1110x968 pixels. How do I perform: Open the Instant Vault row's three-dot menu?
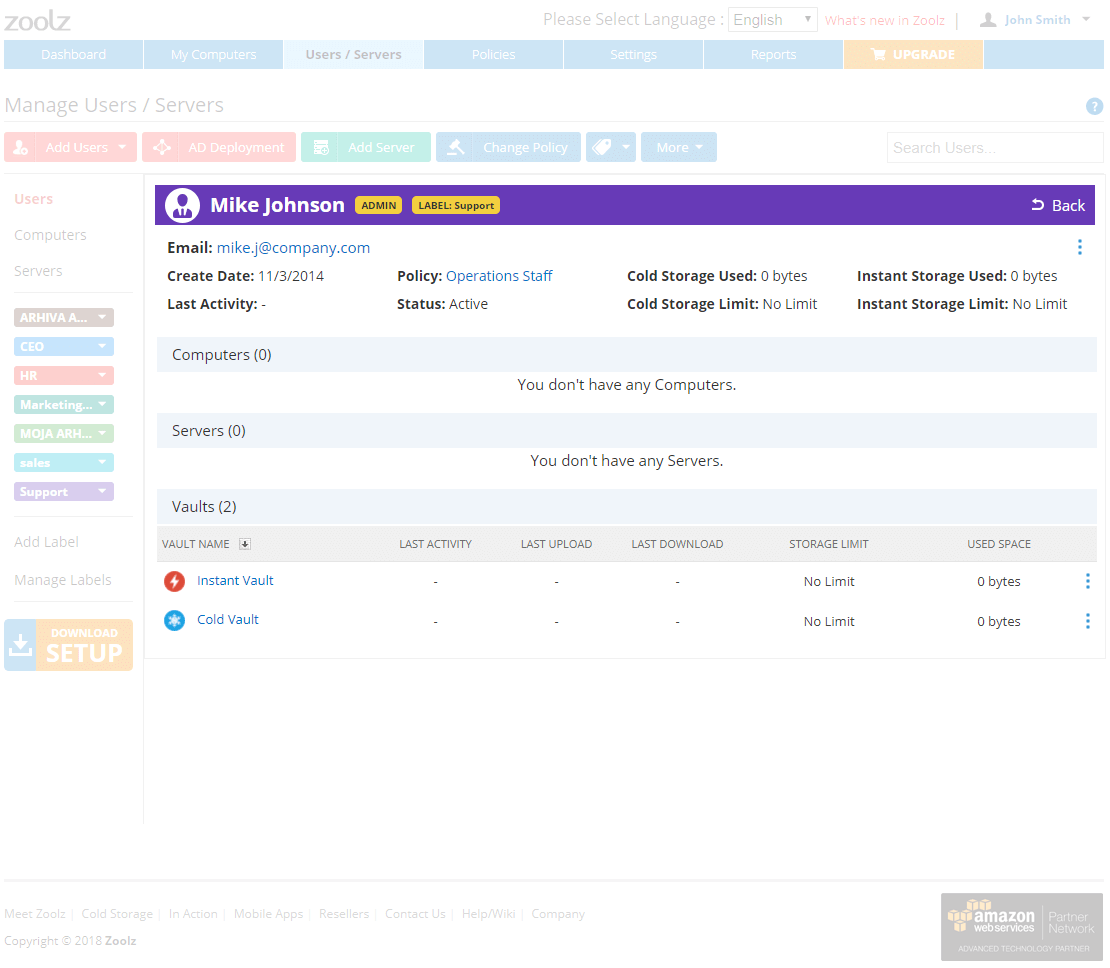1087,581
